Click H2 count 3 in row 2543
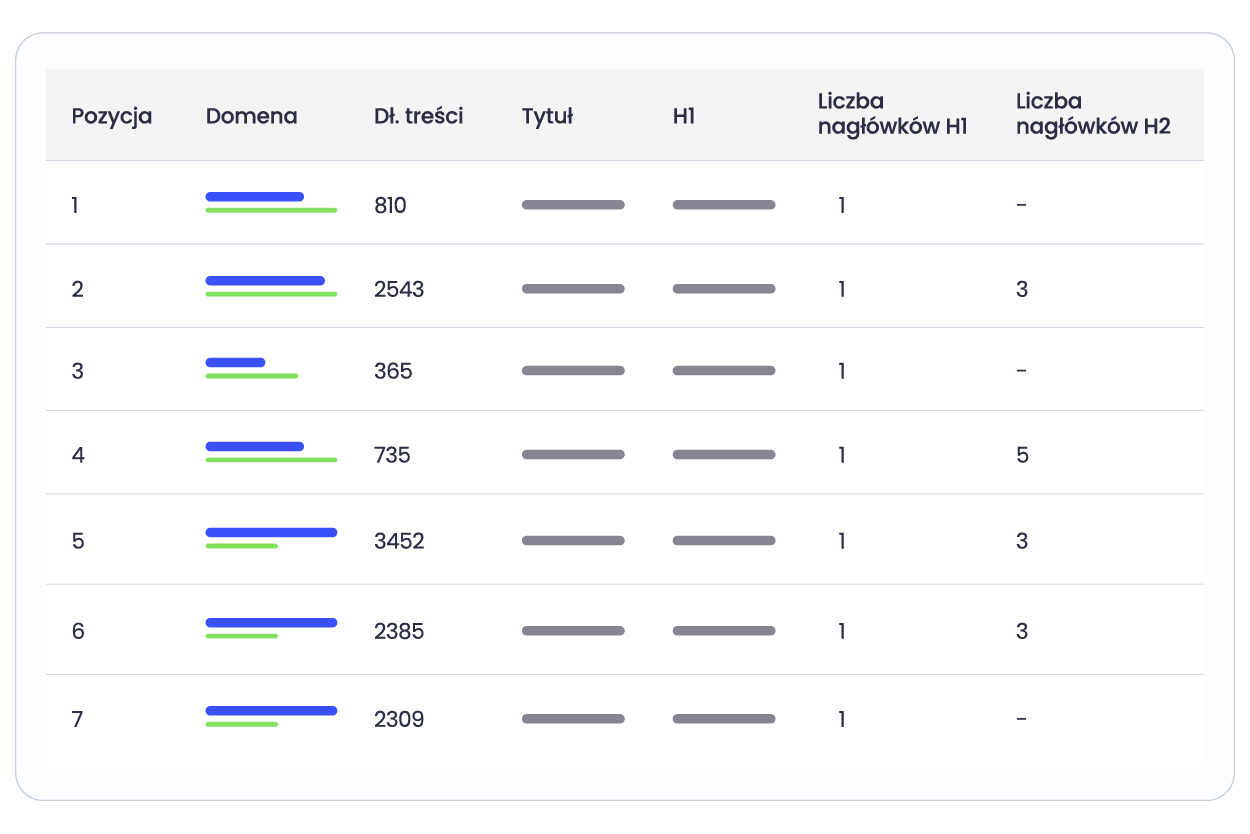 pos(1022,289)
